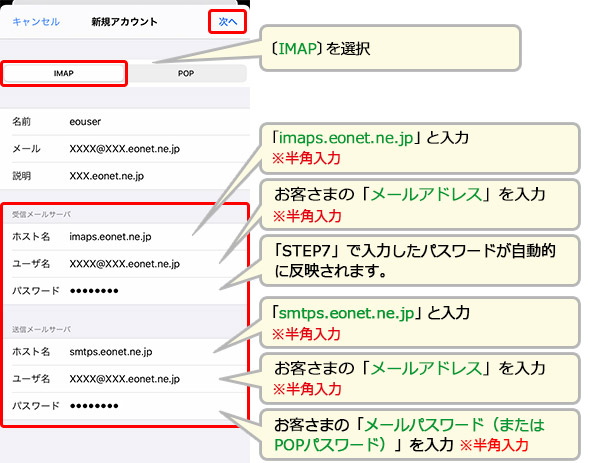This screenshot has height=463, width=600.
Task: Select incoming ホスト名 imaps.eonet.ne.jp field
Action: [126, 236]
